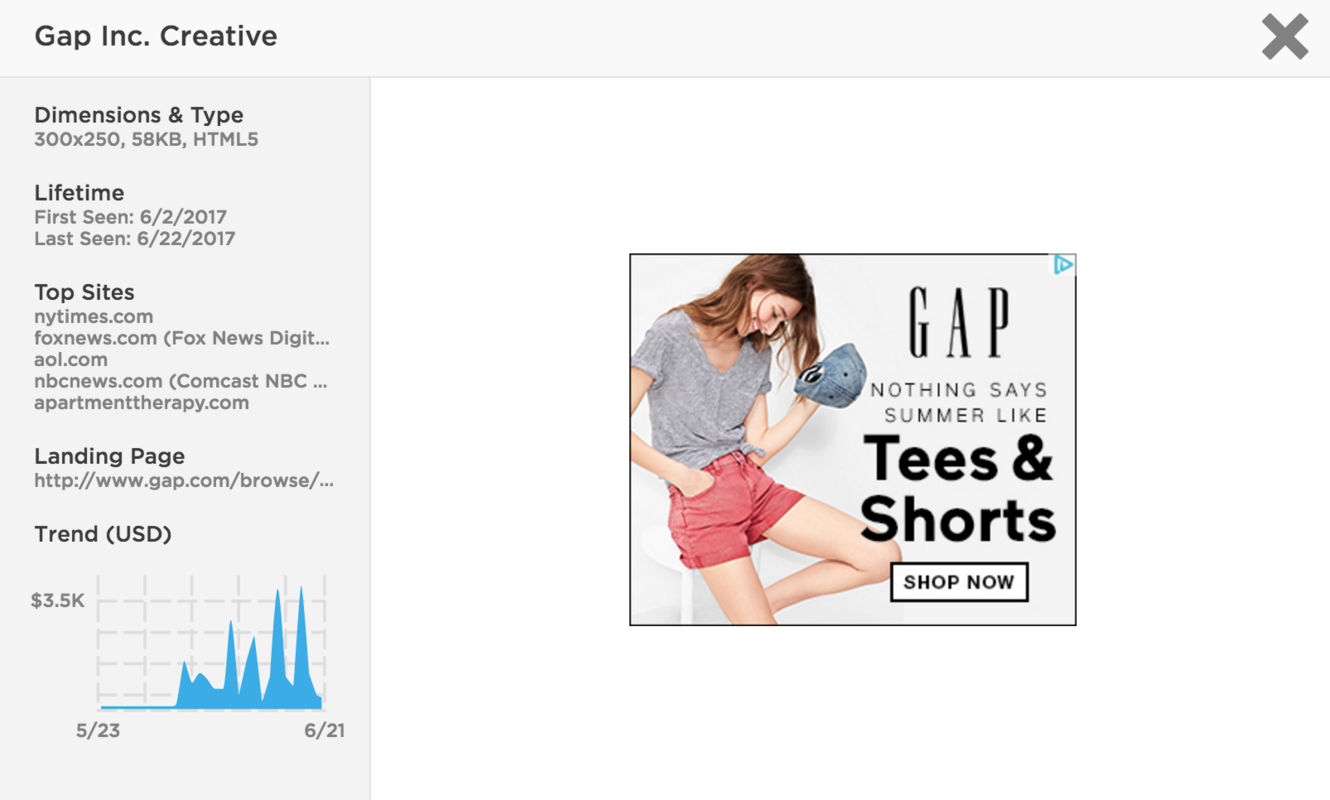This screenshot has height=800, width=1330.
Task: Click the blue trend area graph
Action: 245,670
